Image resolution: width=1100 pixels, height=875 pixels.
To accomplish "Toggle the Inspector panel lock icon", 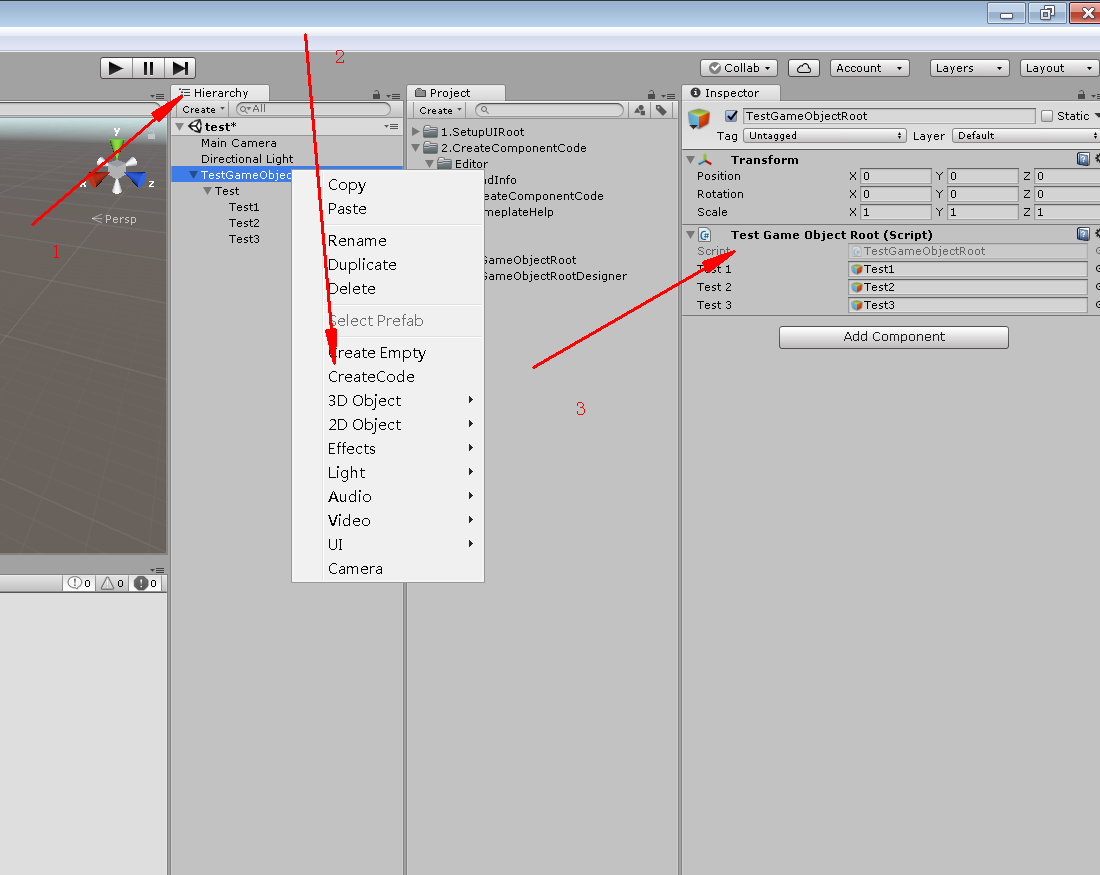I will tap(1081, 95).
